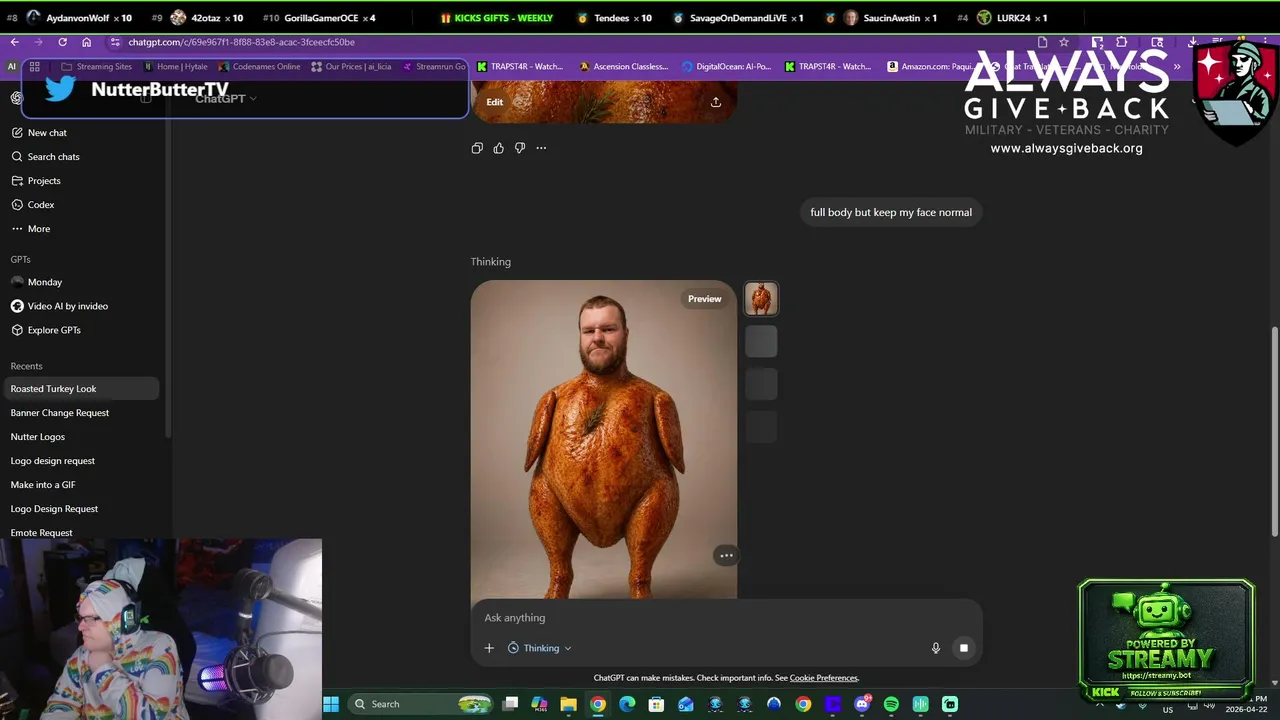The width and height of the screenshot is (1280, 720).
Task: Click the Windows Start button
Action: pyautogui.click(x=331, y=704)
